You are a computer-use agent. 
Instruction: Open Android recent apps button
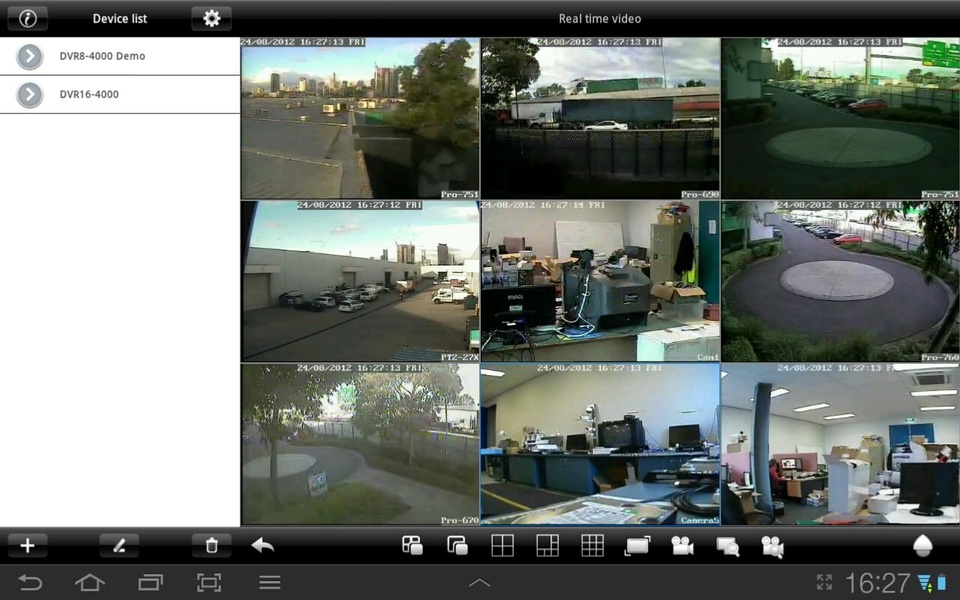pyautogui.click(x=150, y=582)
